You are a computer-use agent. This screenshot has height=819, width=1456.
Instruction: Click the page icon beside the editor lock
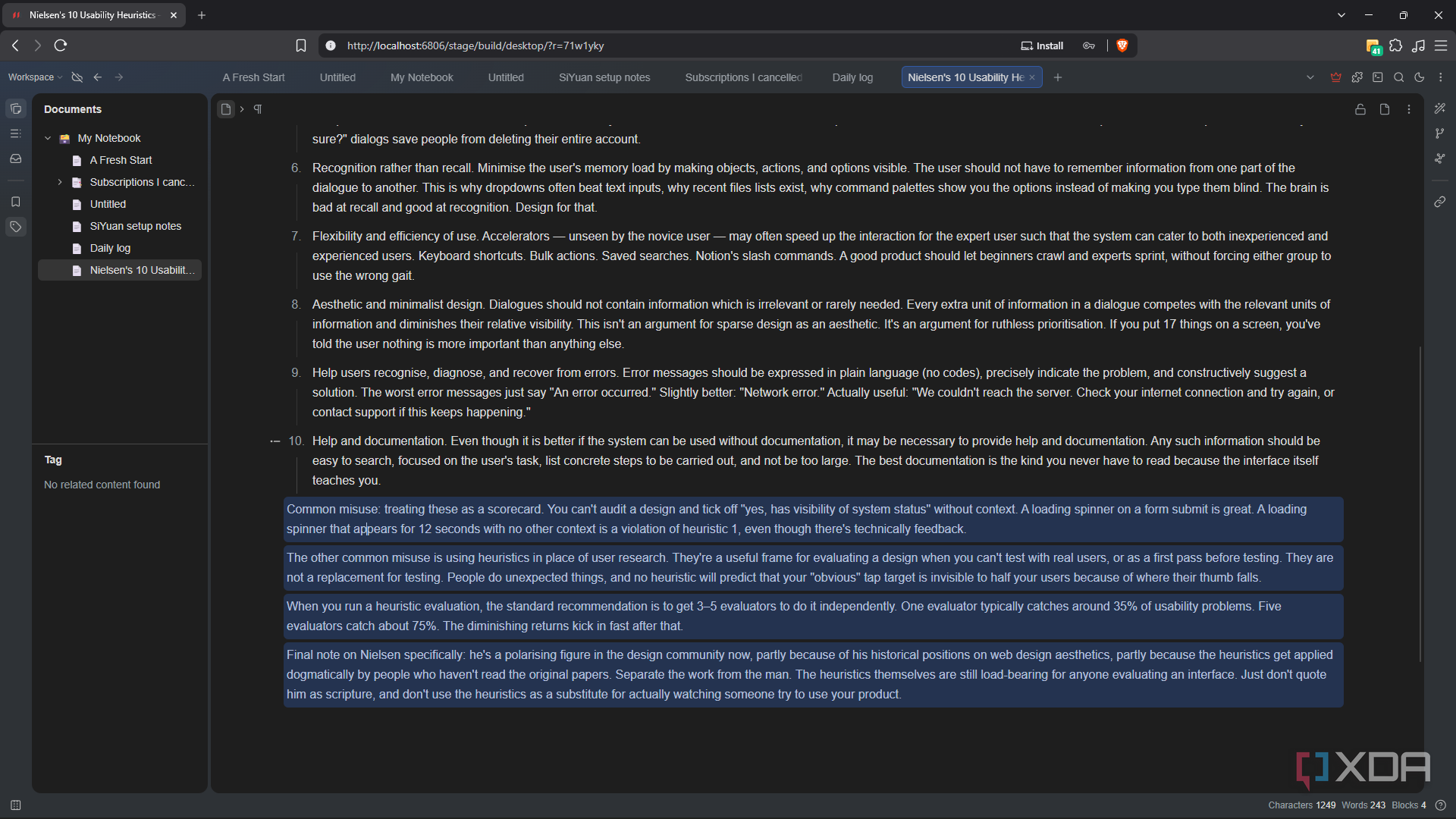(1385, 109)
